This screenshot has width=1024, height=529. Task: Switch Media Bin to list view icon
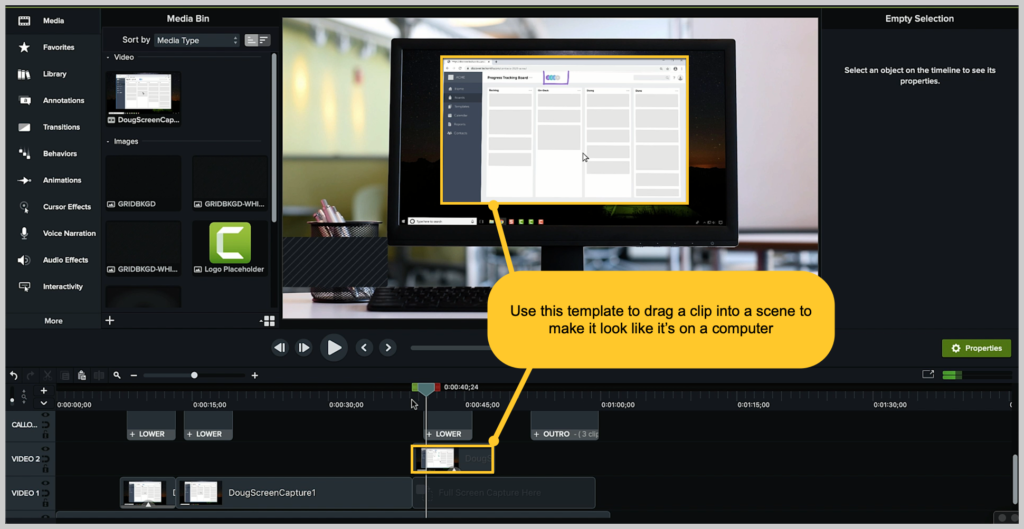(264, 40)
